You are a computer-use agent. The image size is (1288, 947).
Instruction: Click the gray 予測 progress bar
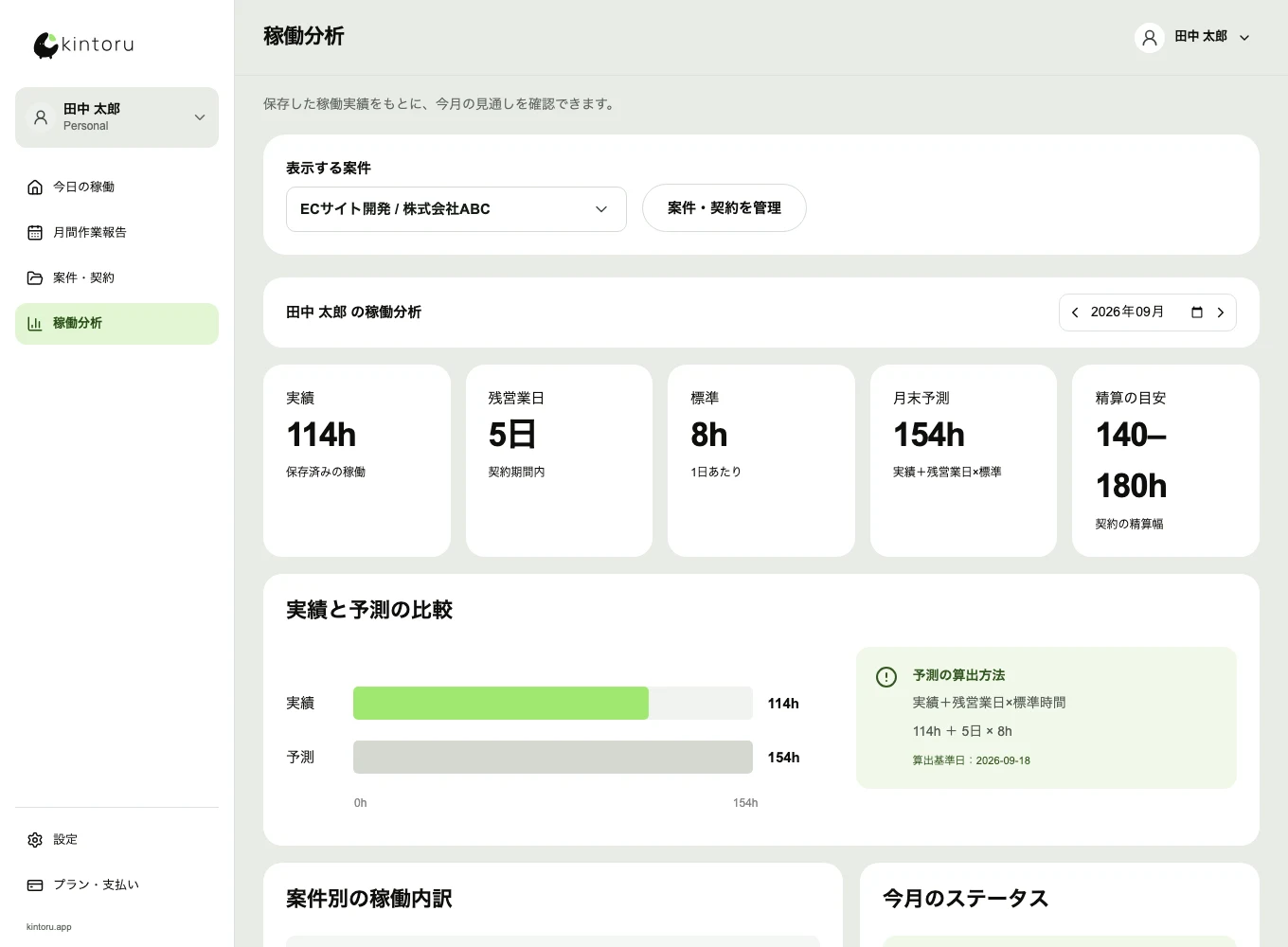553,757
